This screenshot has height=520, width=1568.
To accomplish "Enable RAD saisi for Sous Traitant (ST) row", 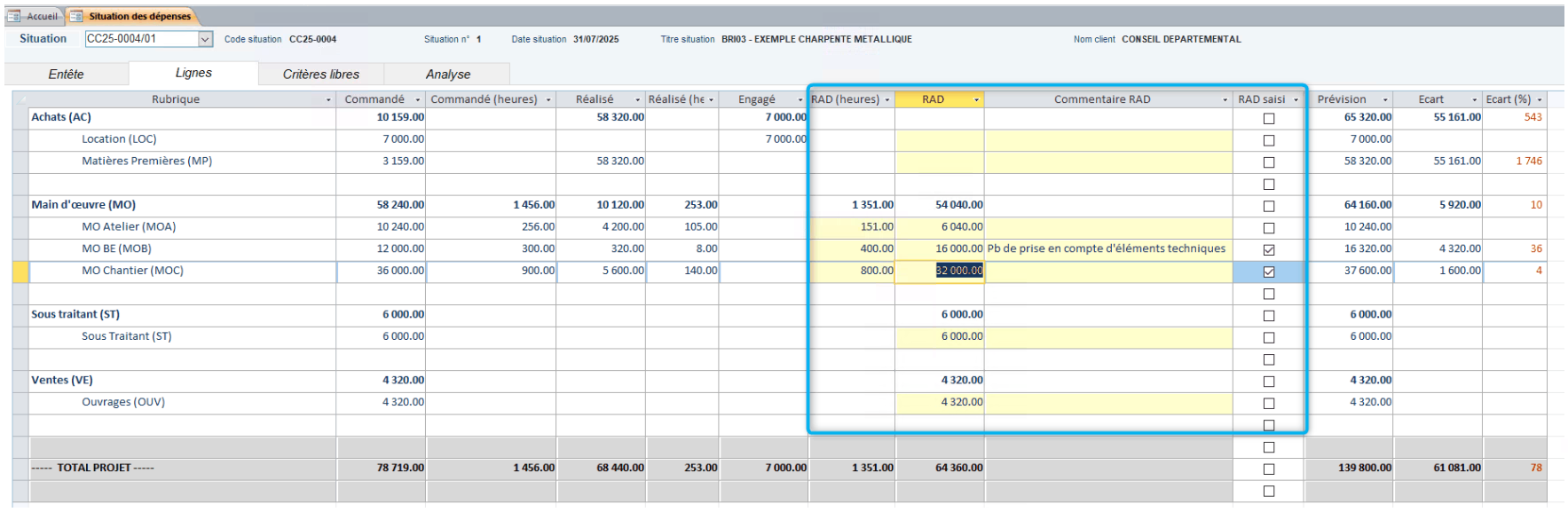I will pos(1268,338).
